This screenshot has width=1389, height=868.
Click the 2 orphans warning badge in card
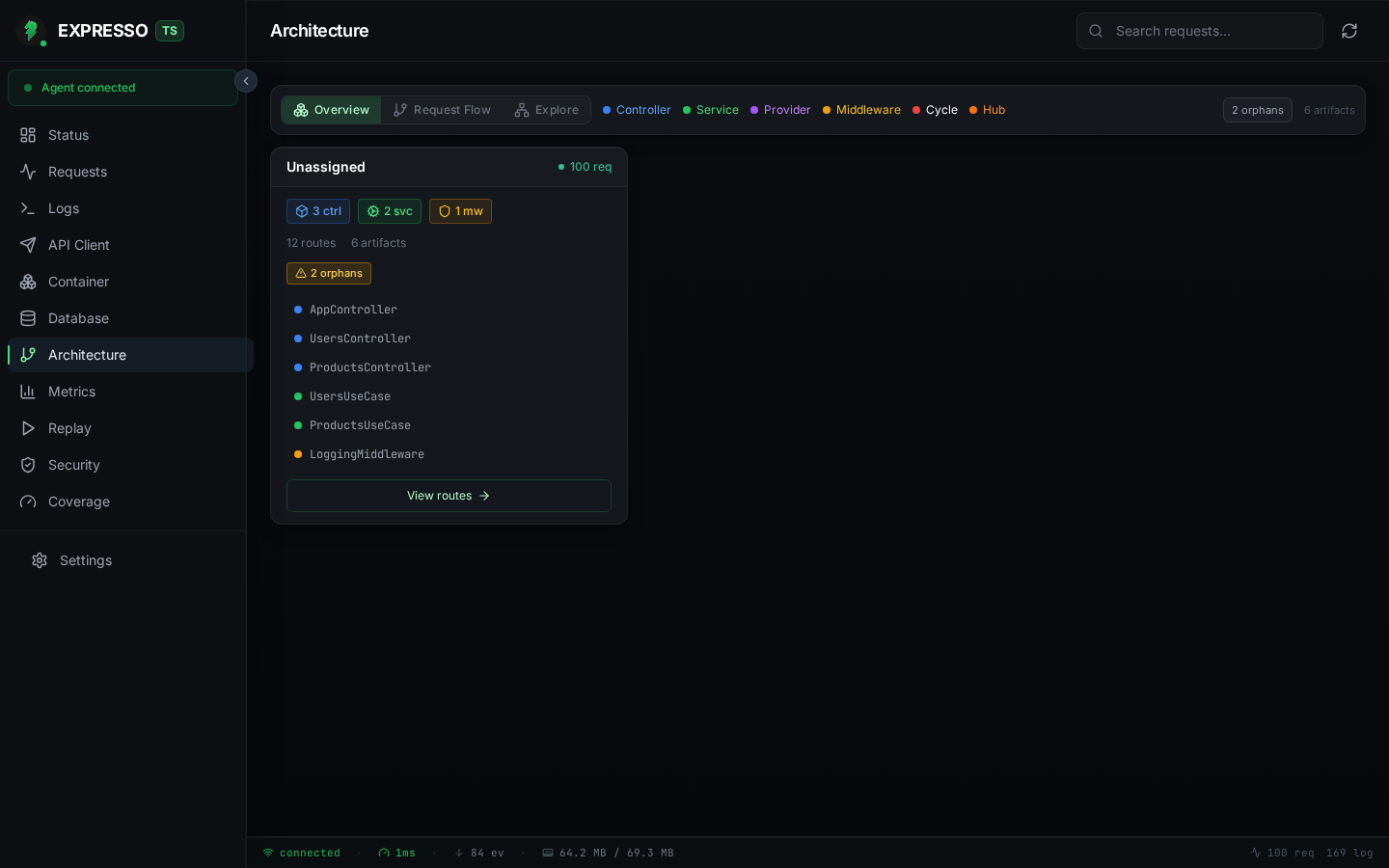pyautogui.click(x=329, y=273)
